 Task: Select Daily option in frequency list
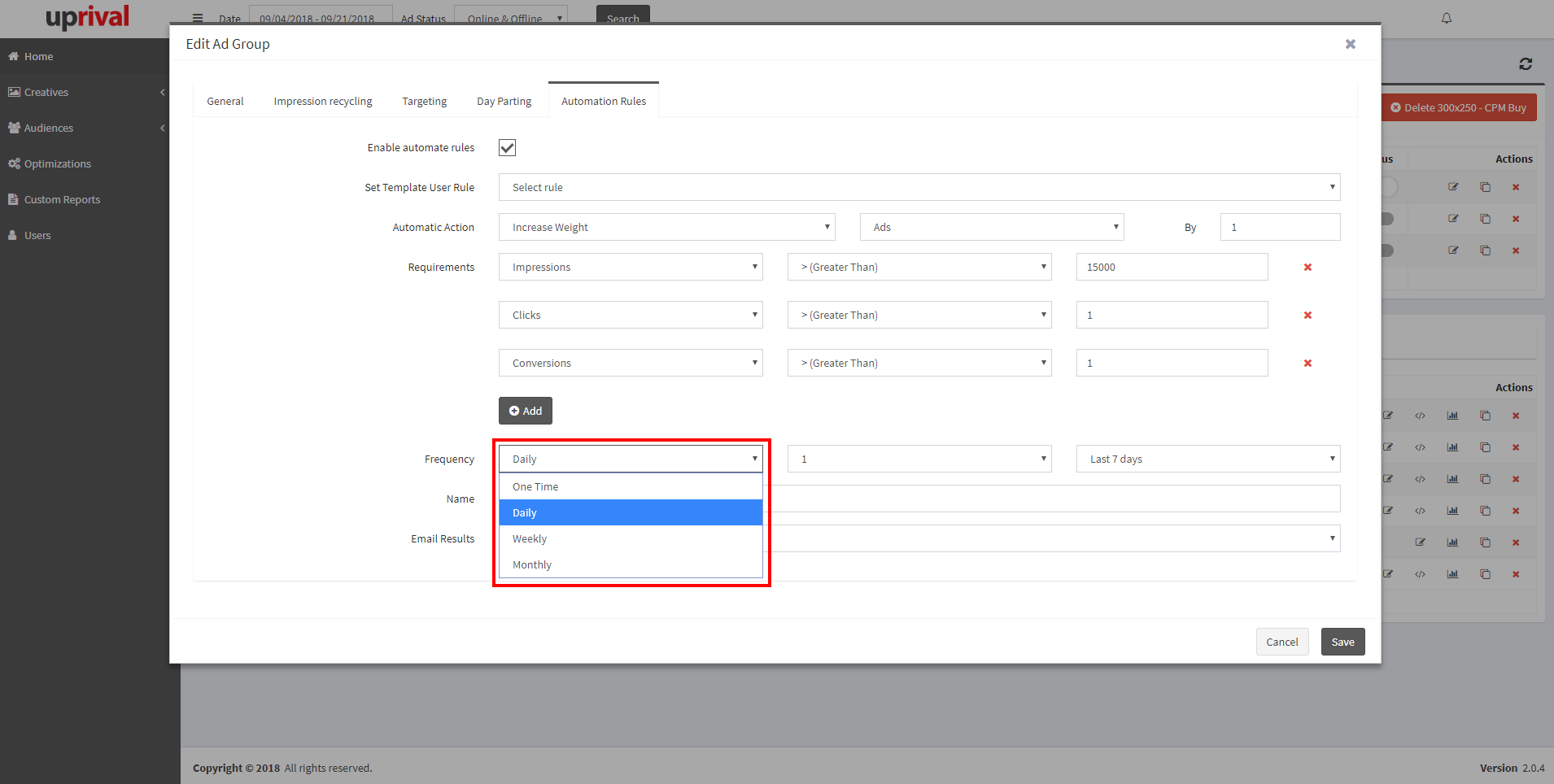tap(631, 512)
